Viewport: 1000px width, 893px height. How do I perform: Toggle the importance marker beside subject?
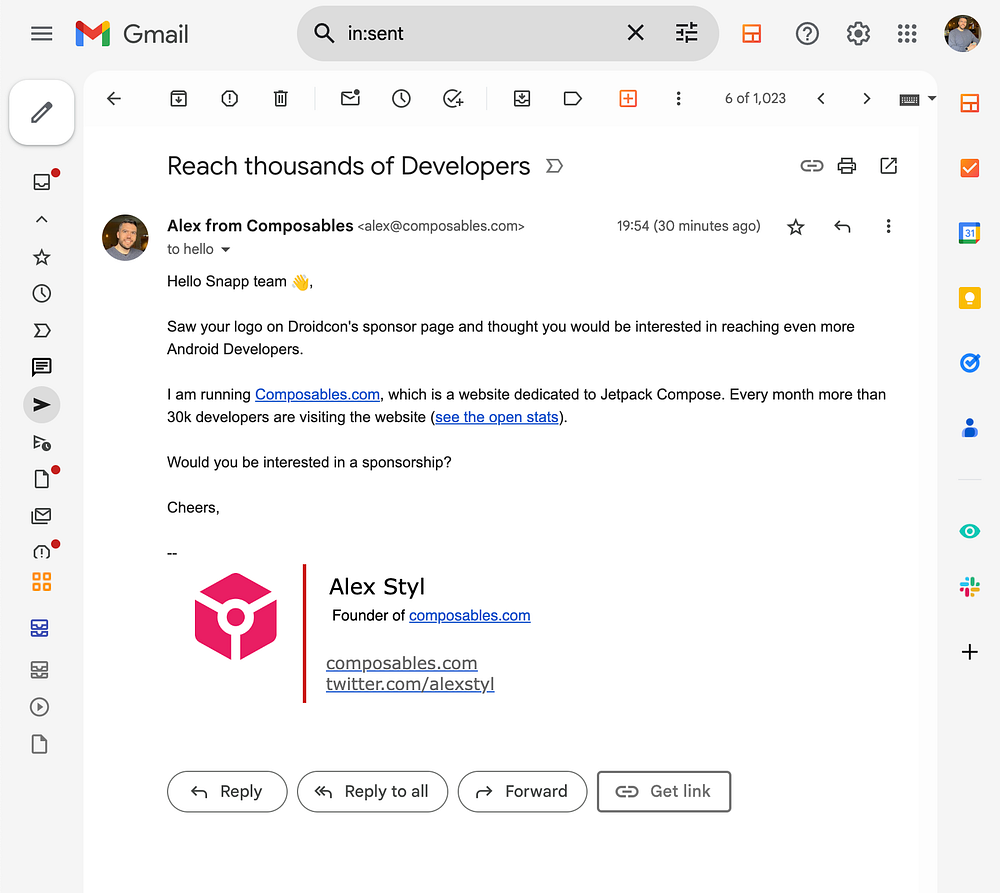click(x=554, y=166)
